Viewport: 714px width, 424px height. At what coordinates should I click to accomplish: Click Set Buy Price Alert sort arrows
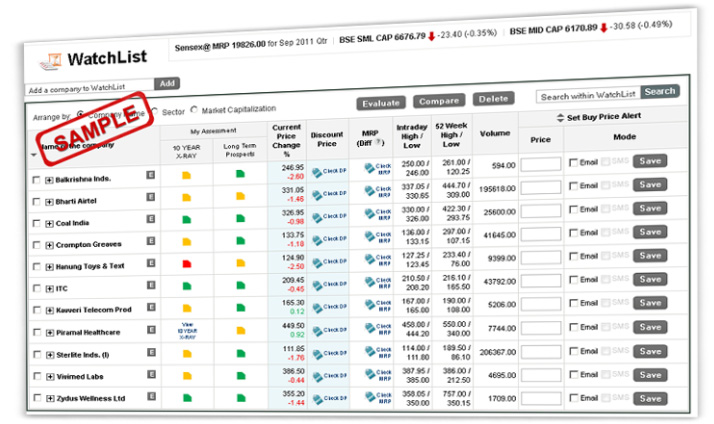tap(560, 118)
